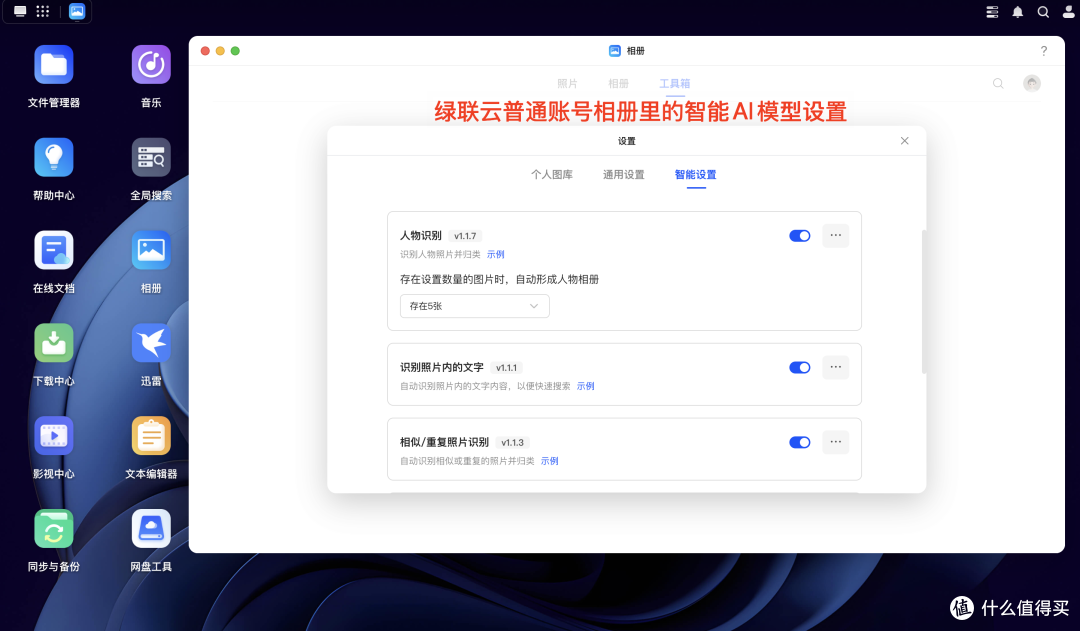1080x631 pixels.
Task: Click the help question mark in 相册 window
Action: [1043, 51]
